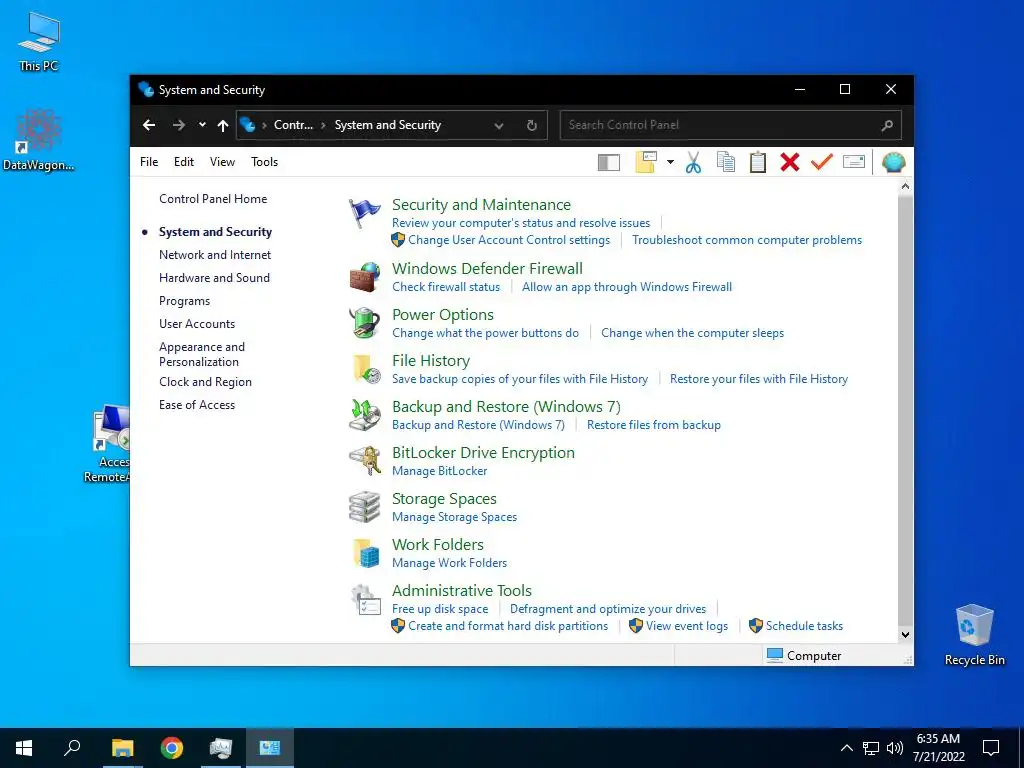Screen dimensions: 1024x768
Task: Click in the Search Control Panel field
Action: pos(730,125)
